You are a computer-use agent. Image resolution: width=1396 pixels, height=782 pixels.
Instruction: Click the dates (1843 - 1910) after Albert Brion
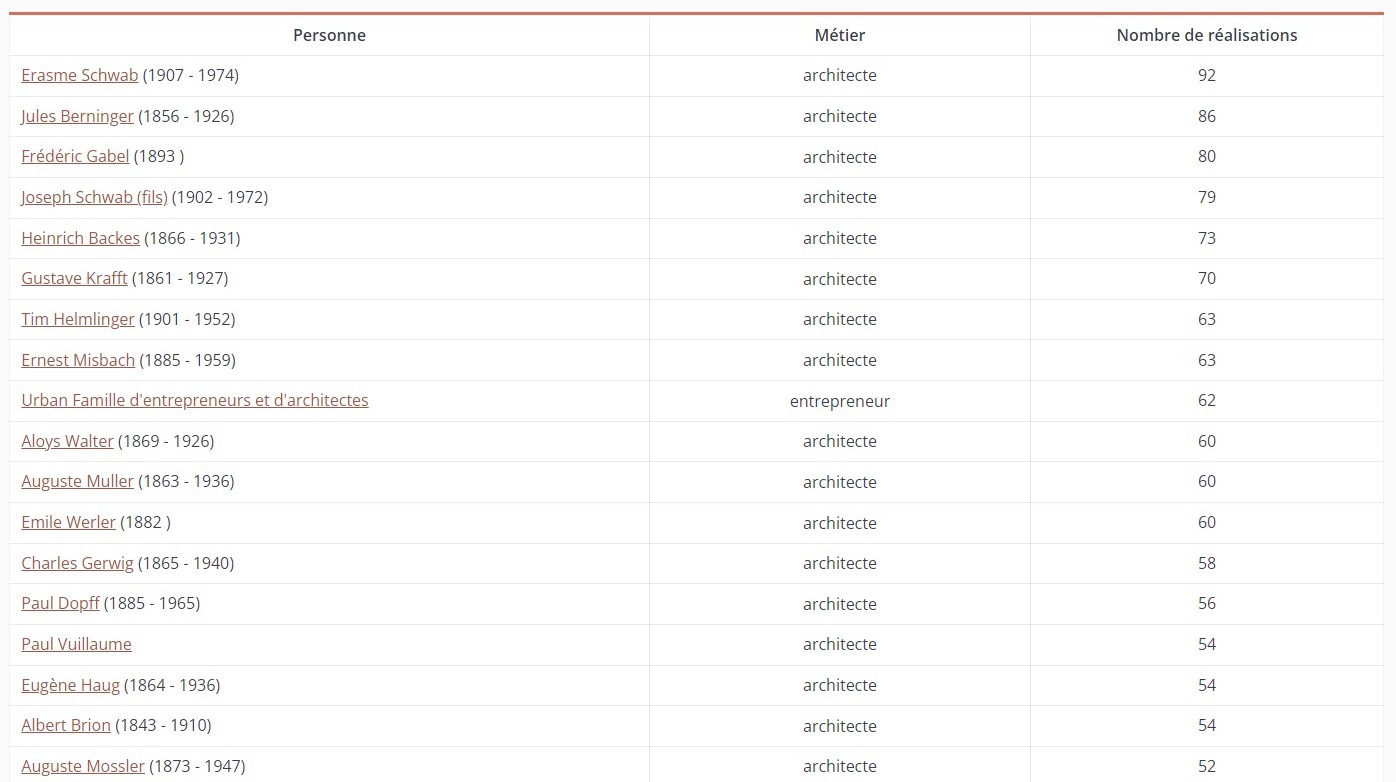pyautogui.click(x=163, y=725)
